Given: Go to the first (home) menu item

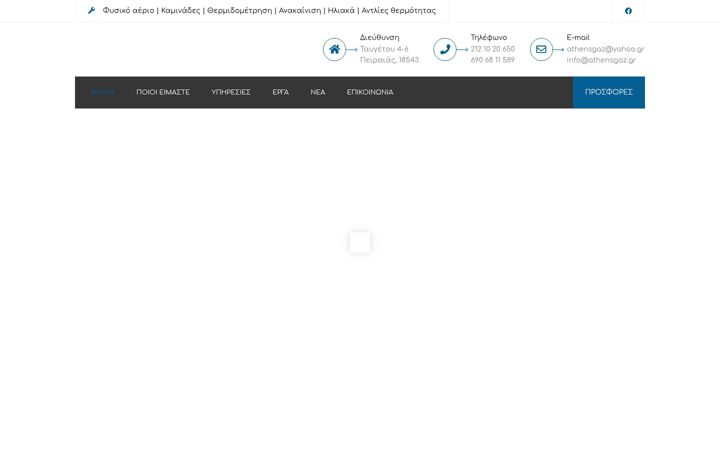Looking at the screenshot, I should (102, 92).
